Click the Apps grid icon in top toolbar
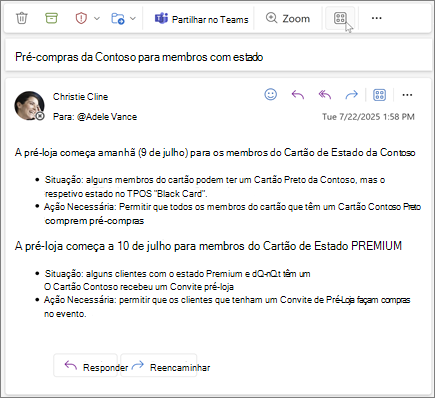 point(340,18)
